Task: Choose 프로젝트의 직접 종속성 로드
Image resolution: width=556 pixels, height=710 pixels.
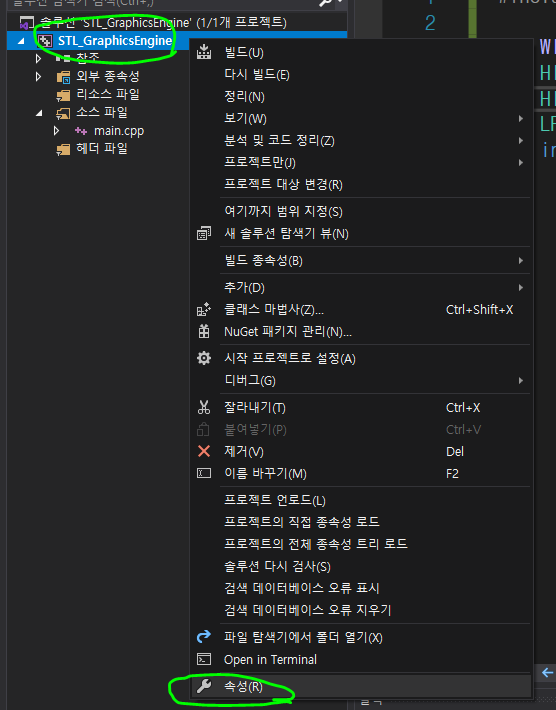Action: coord(302,522)
